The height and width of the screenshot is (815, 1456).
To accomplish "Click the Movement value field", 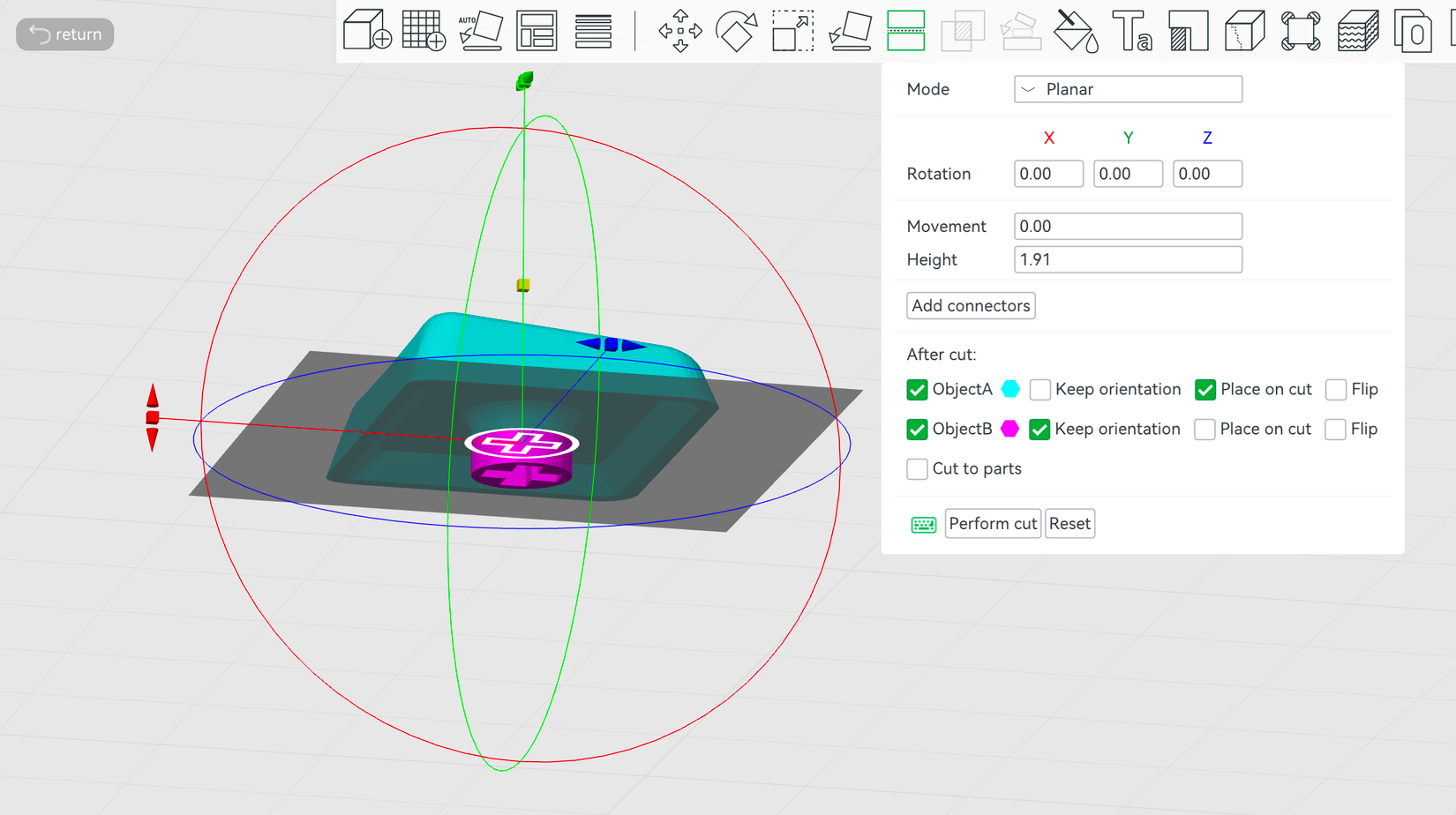I will pos(1128,227).
